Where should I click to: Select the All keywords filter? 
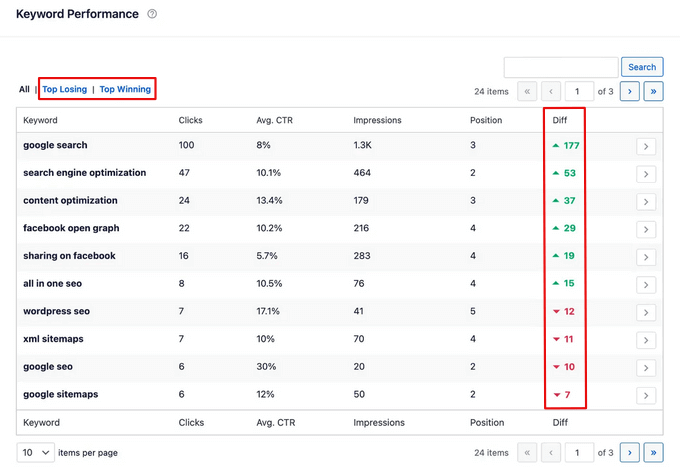[24, 89]
